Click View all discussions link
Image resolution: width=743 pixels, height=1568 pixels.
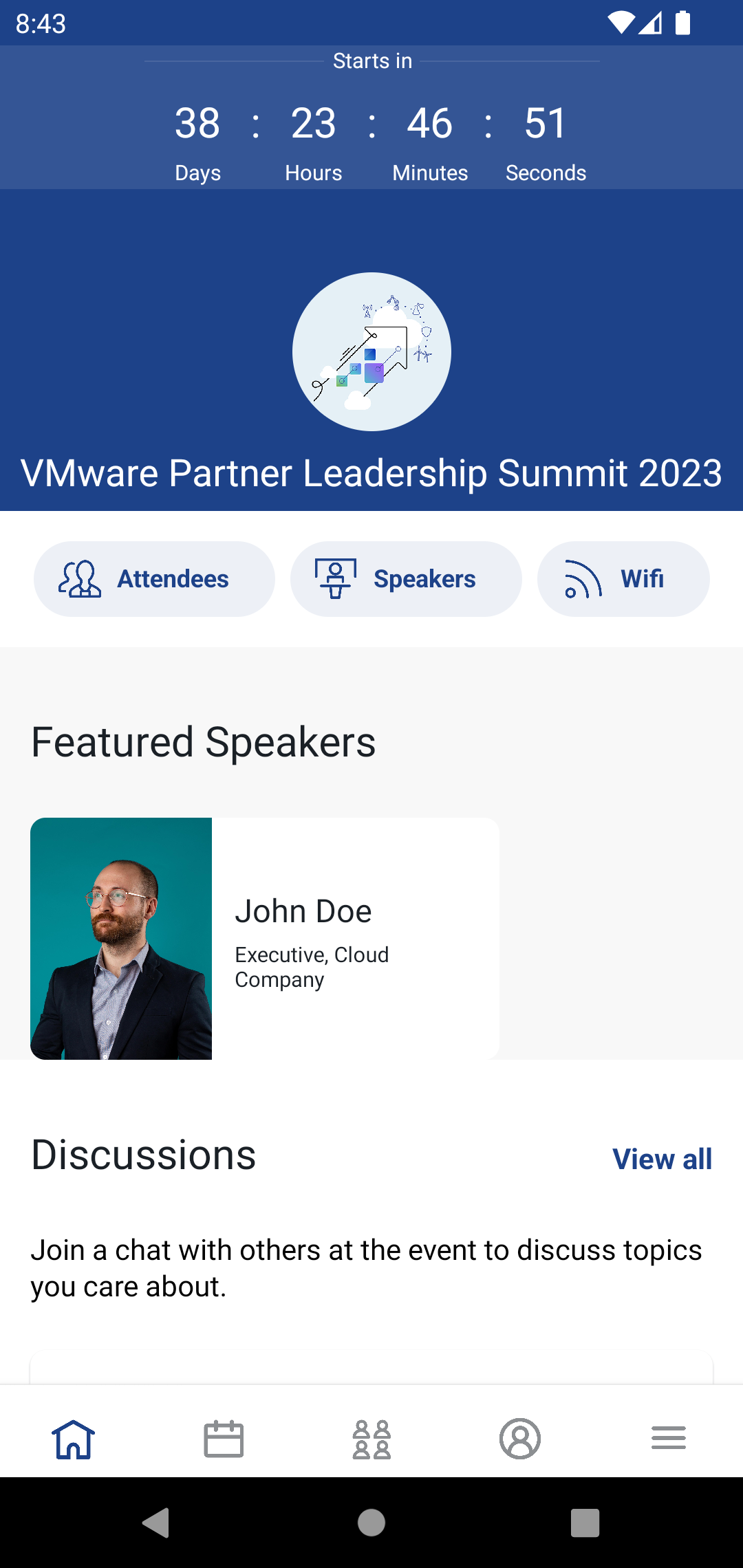662,1159
